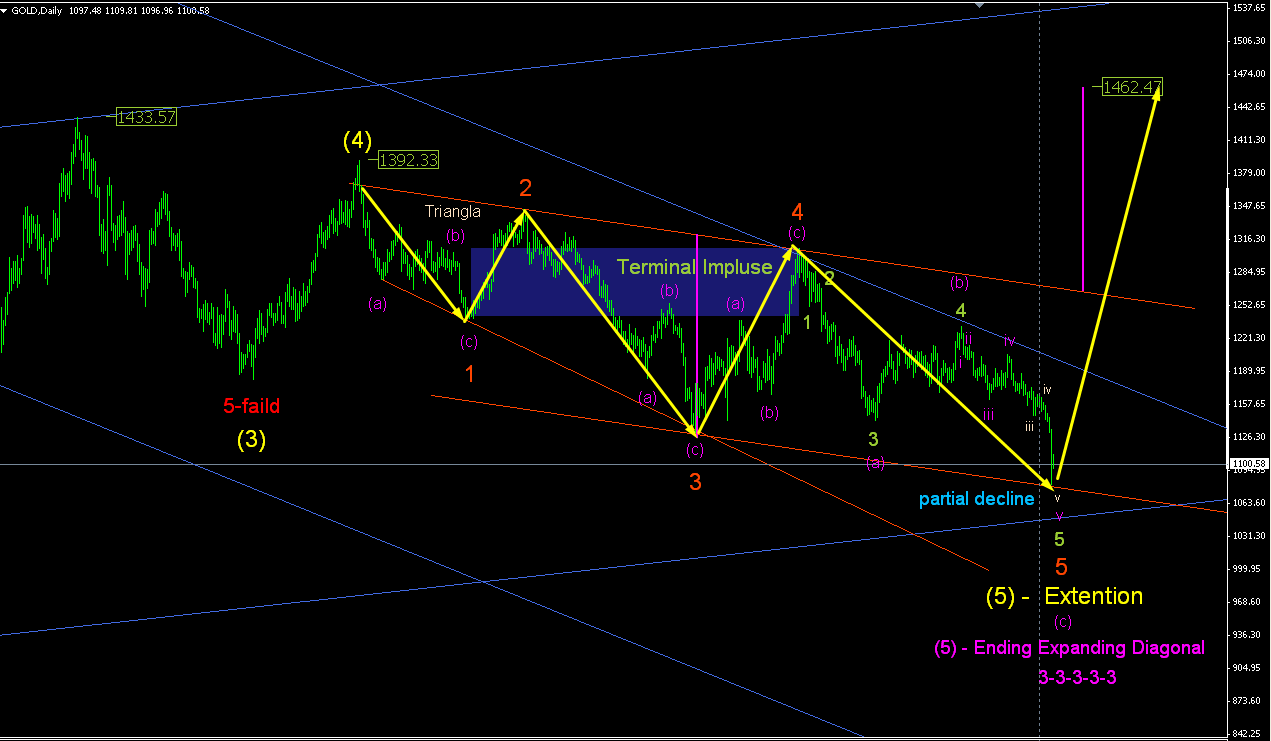This screenshot has height=741, width=1271.
Task: Click the 1252.65 price axis value
Action: (1250, 305)
